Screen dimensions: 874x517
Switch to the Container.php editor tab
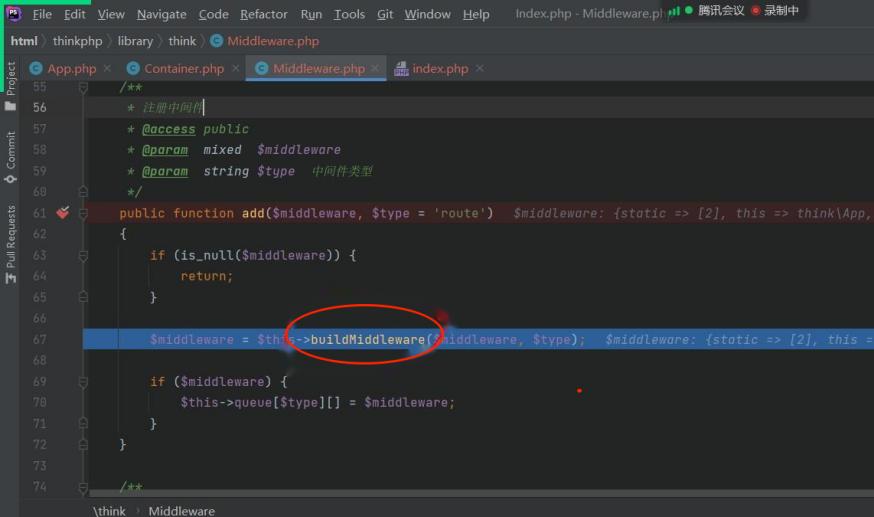(184, 69)
